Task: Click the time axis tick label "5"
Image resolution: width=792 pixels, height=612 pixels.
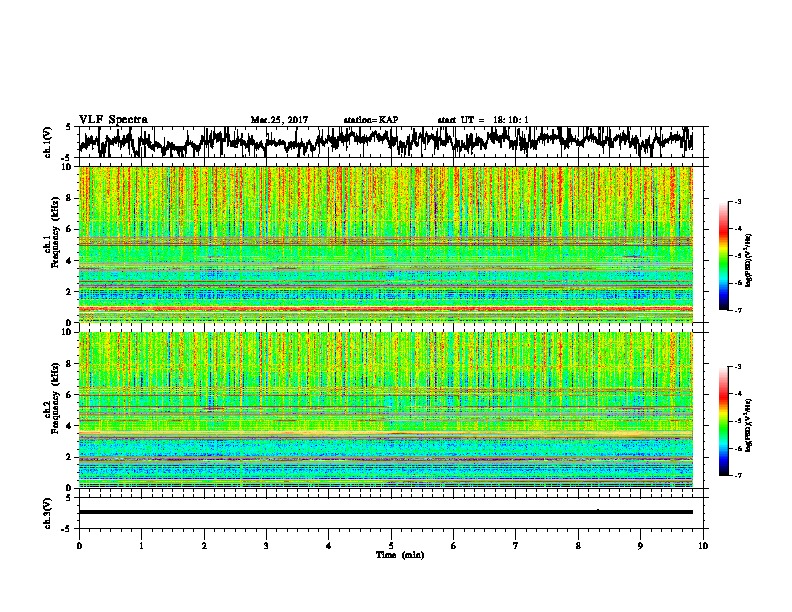Action: coord(391,546)
